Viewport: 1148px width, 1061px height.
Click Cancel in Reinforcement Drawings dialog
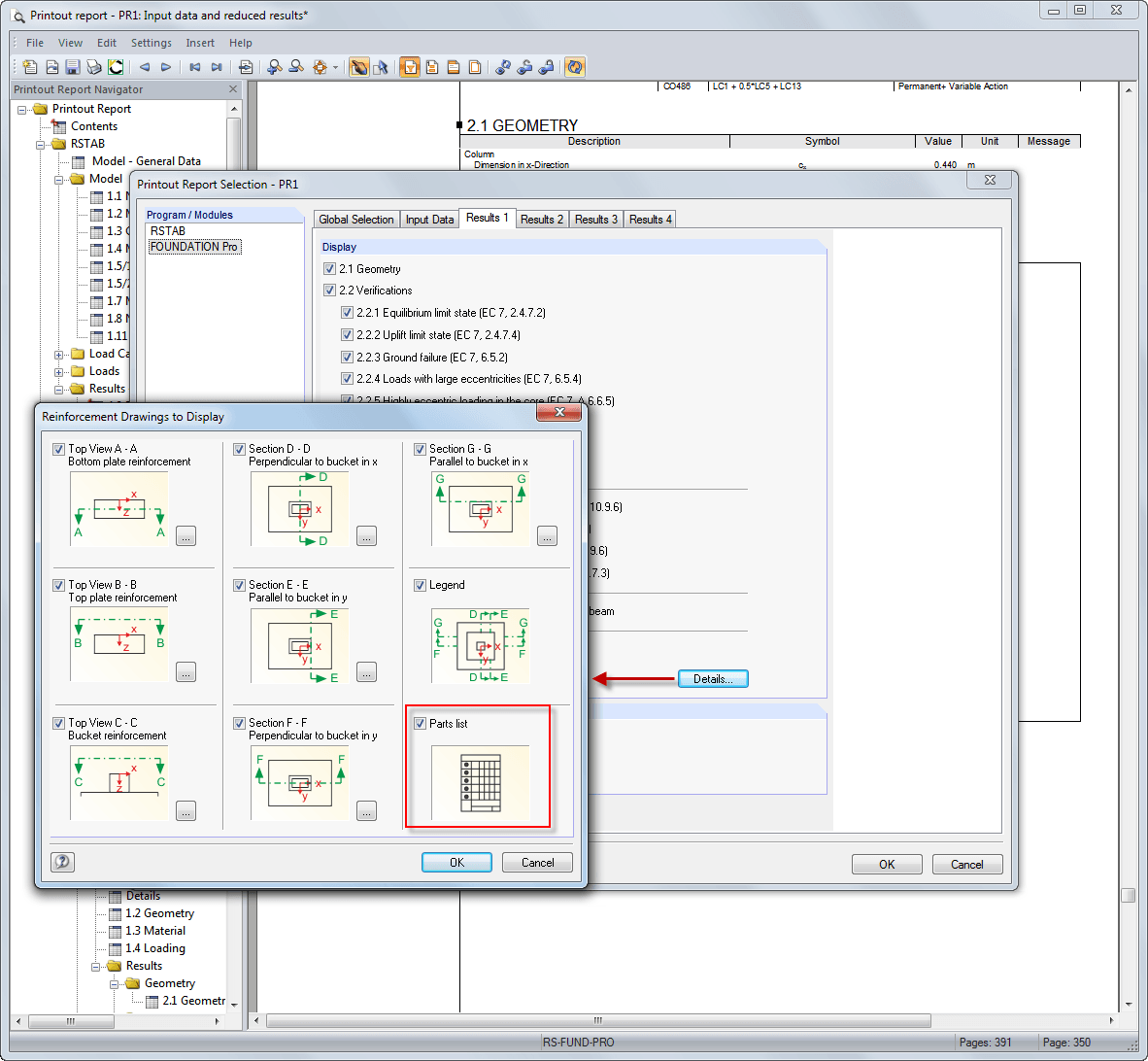click(x=537, y=863)
